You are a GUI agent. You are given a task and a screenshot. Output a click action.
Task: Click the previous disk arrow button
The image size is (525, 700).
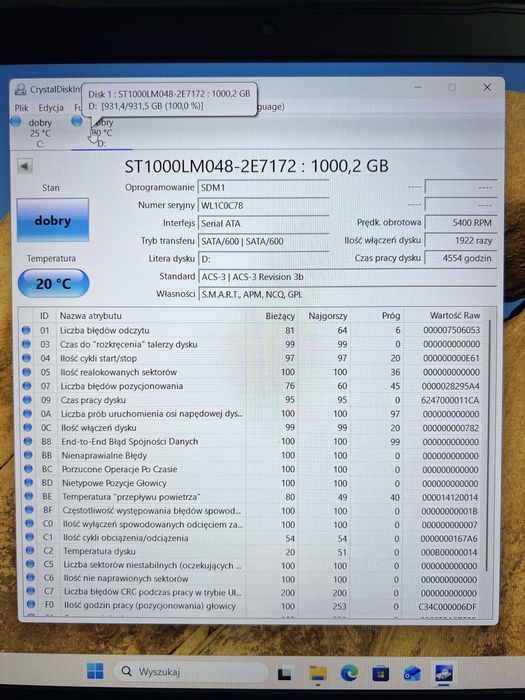pos(25,167)
